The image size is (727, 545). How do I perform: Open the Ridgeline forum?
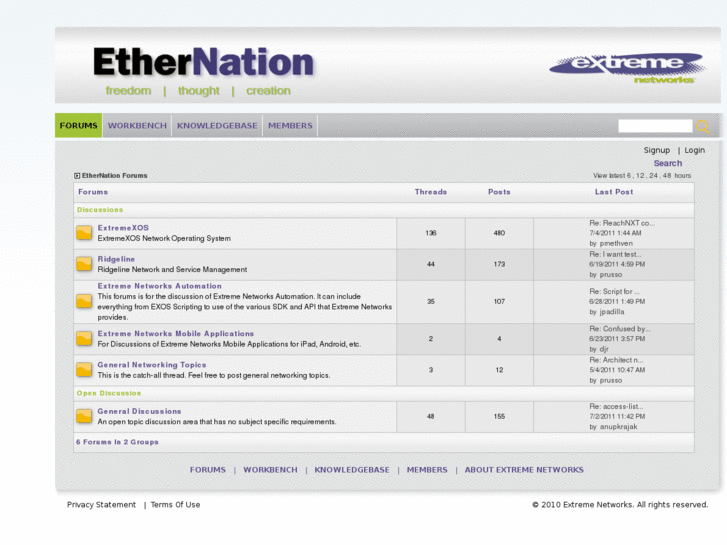(x=116, y=259)
